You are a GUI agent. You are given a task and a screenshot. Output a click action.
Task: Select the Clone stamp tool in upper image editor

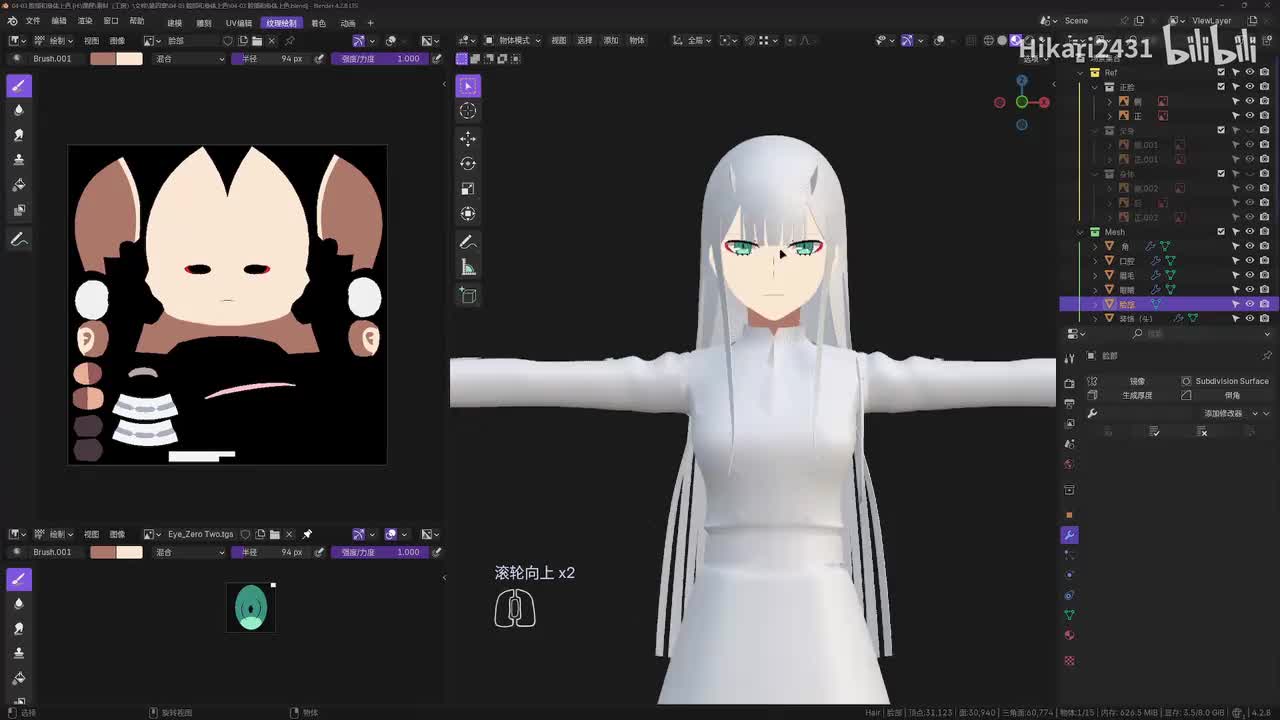pos(18,160)
